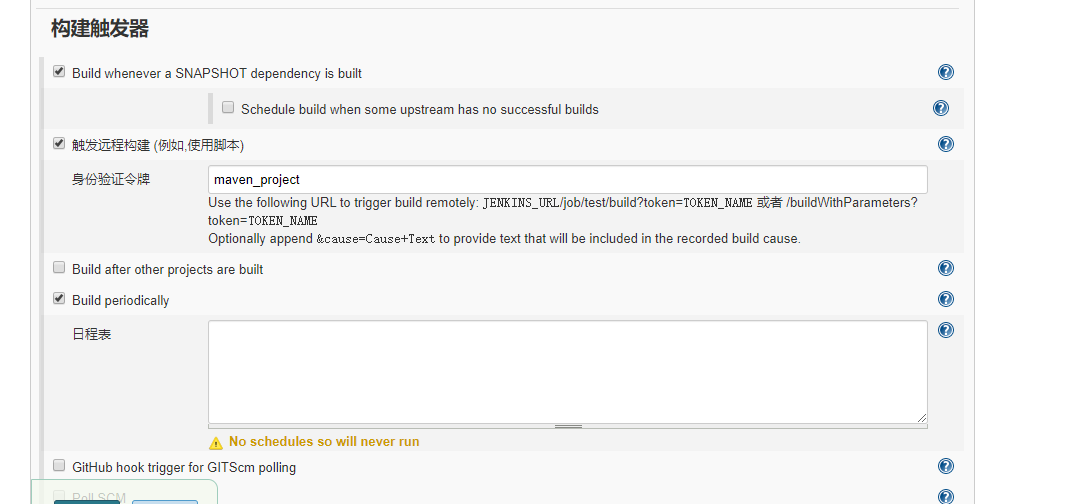1073x504 pixels.
Task: Uncheck Build whenever a SNAPSHOT dependency is built
Action: click(x=59, y=72)
